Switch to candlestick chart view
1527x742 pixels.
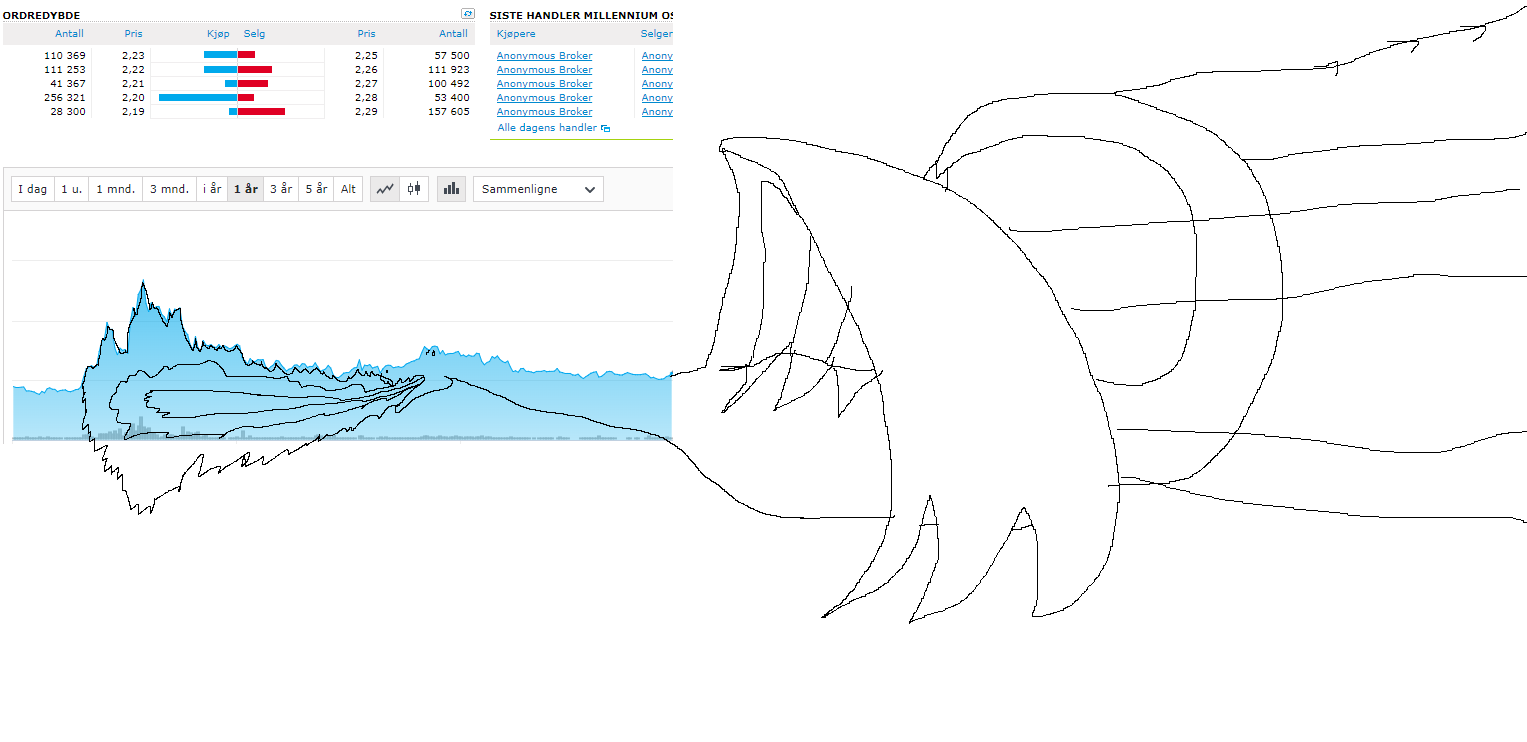tap(414, 189)
